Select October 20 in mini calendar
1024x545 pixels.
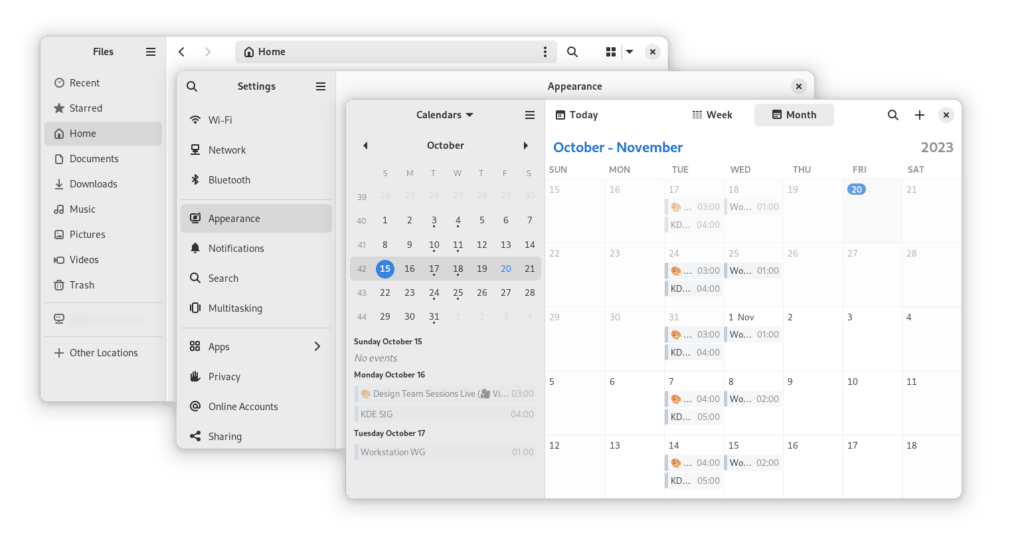tap(506, 269)
